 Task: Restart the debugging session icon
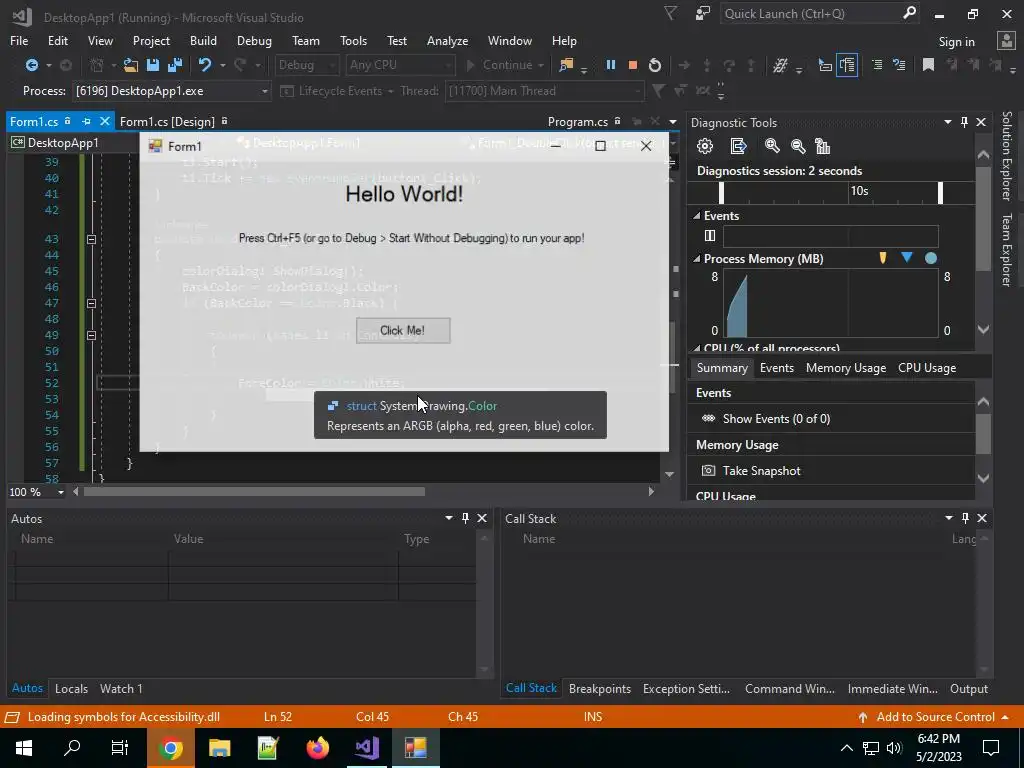[x=654, y=65]
